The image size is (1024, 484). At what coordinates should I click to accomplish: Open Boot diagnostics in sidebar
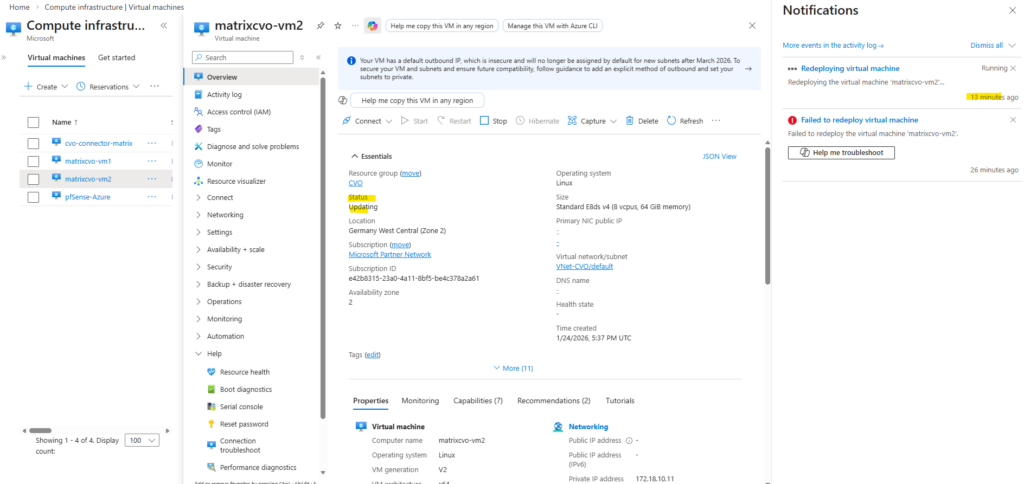tap(238, 389)
